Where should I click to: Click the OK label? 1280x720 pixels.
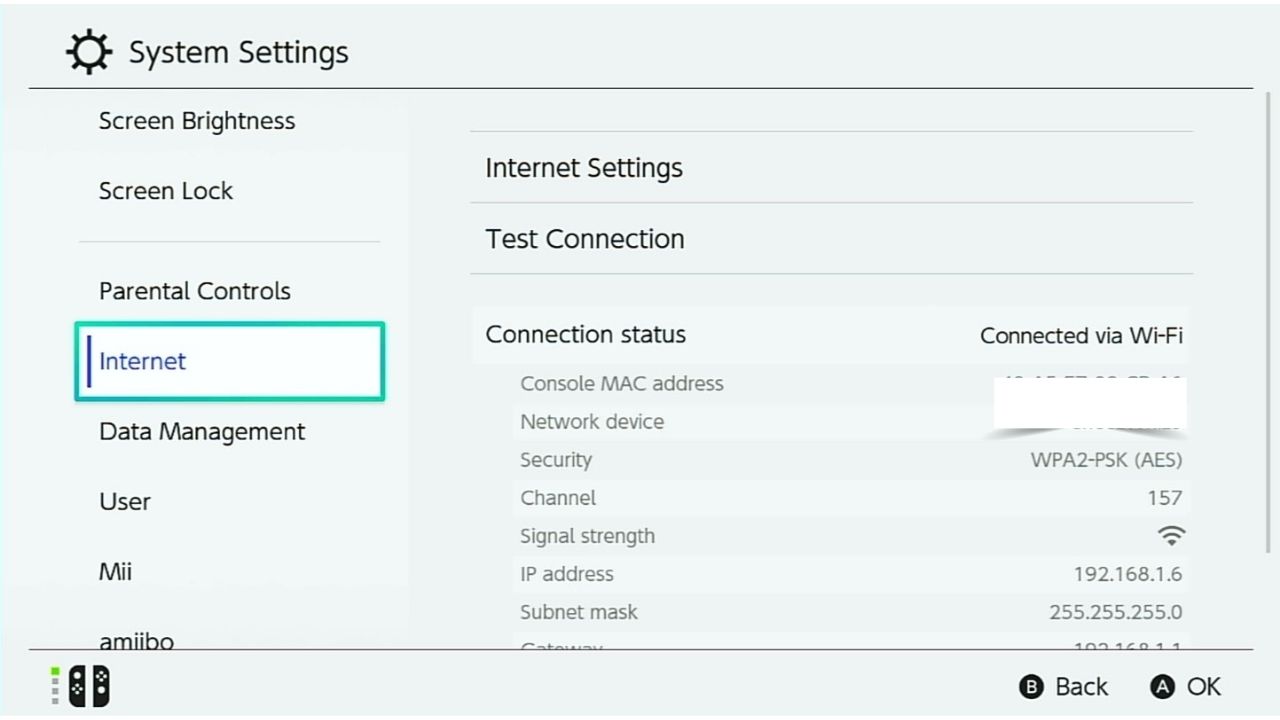coord(1204,687)
